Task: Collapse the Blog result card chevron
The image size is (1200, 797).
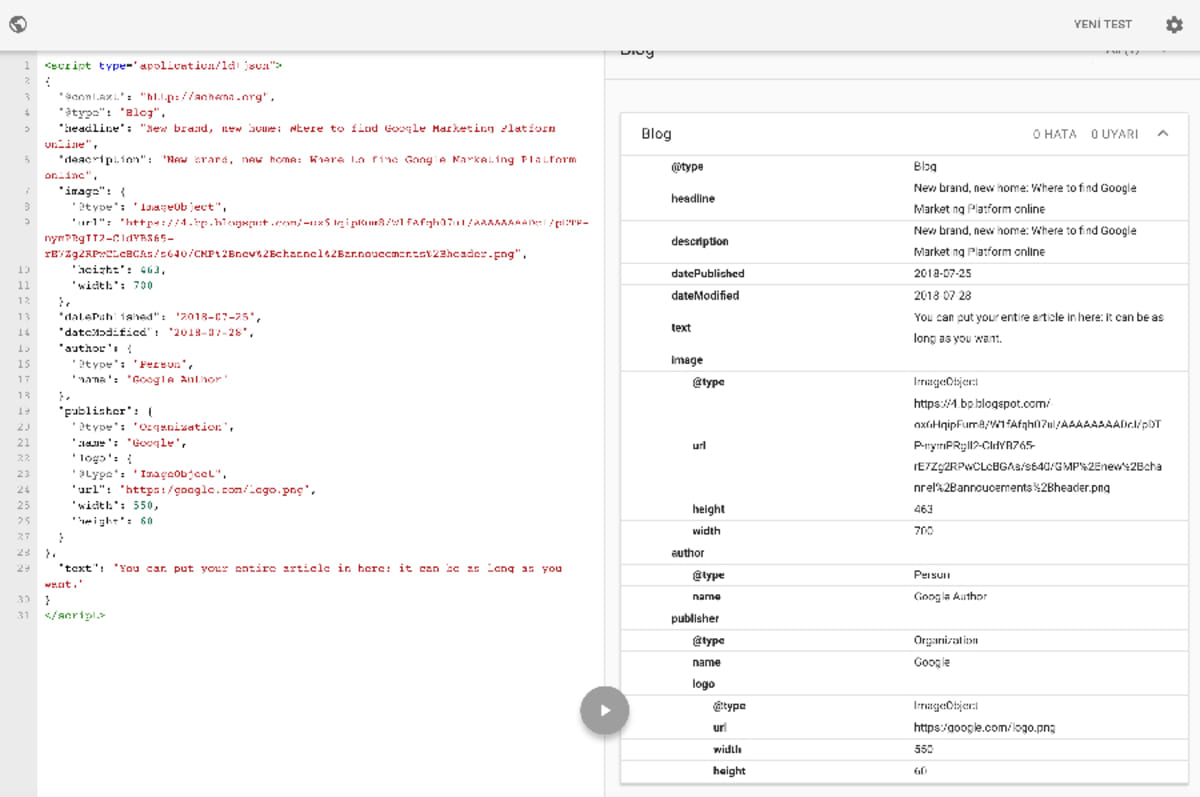Action: click(1162, 133)
